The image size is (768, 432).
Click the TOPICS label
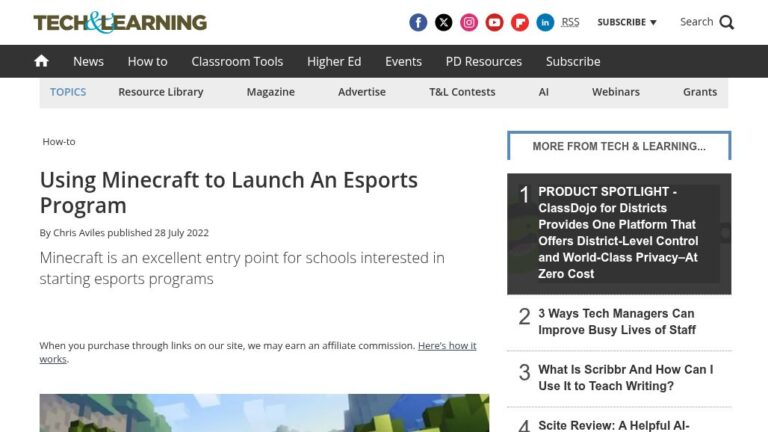point(68,92)
